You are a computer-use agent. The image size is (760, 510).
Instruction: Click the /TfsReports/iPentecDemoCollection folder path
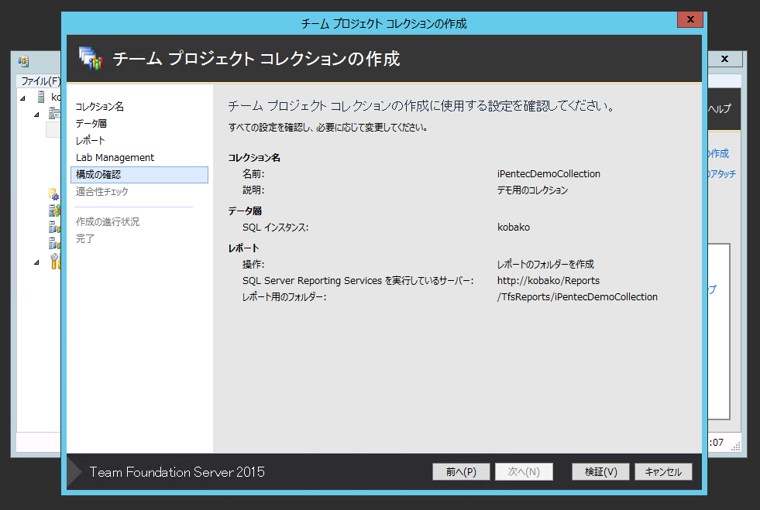coord(577,297)
